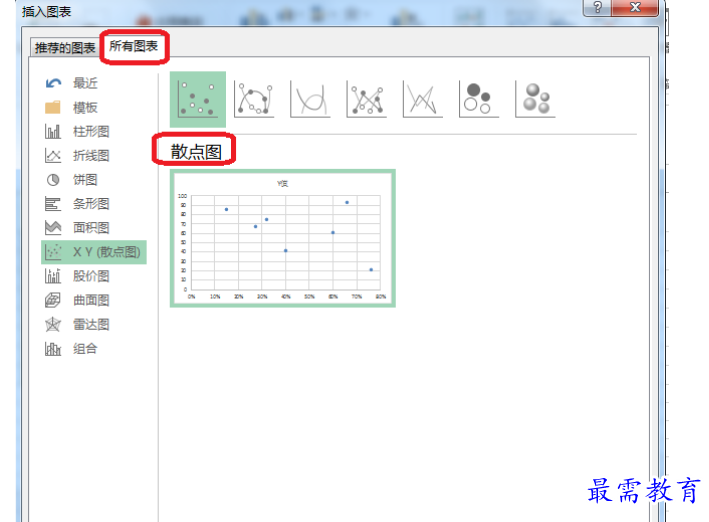The image size is (709, 522).
Task: Click the 饼图 pie chart icon
Action: click(53, 180)
